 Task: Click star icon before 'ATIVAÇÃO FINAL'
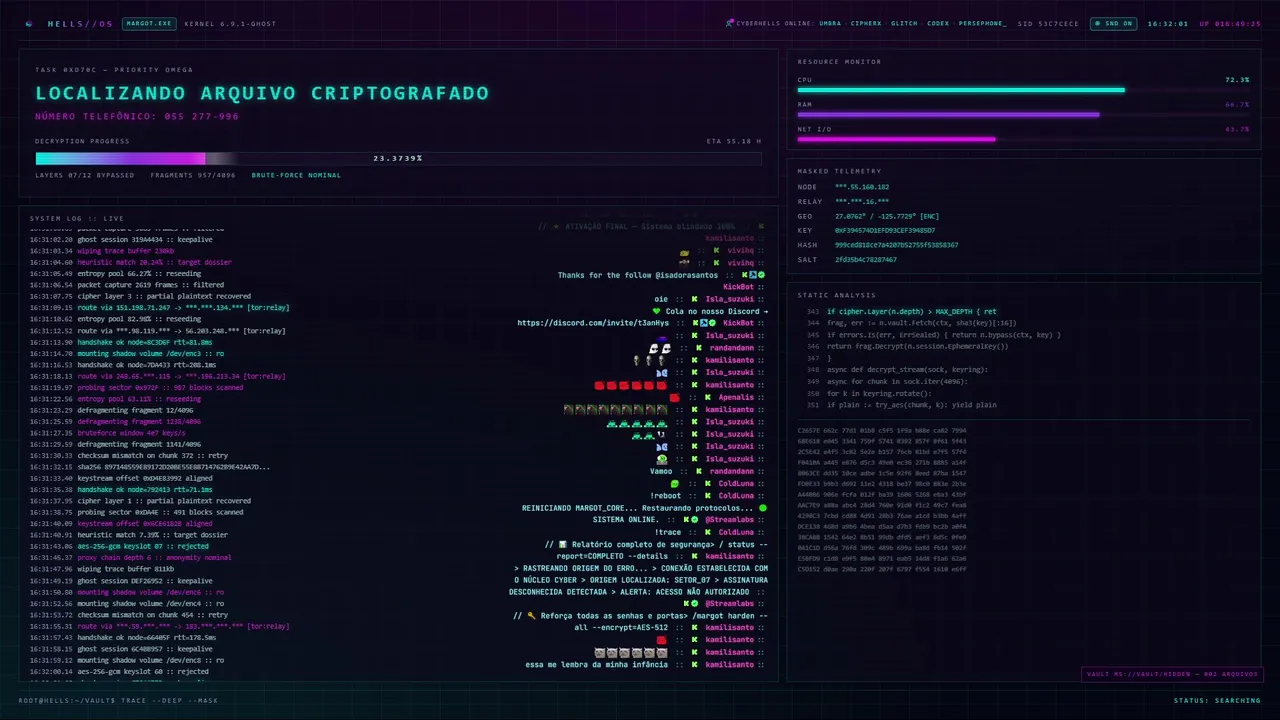tap(554, 227)
